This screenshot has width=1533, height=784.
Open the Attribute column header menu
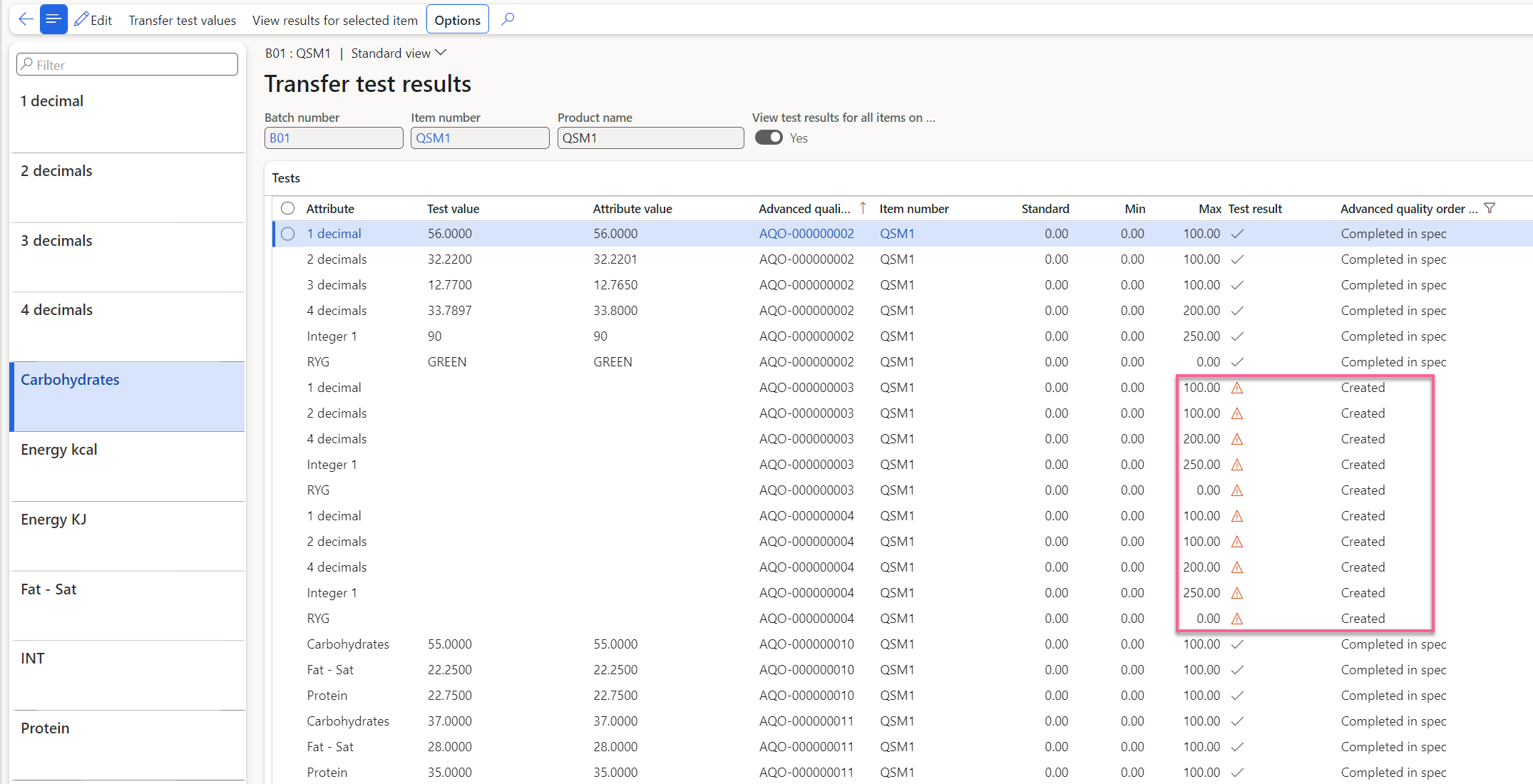330,209
